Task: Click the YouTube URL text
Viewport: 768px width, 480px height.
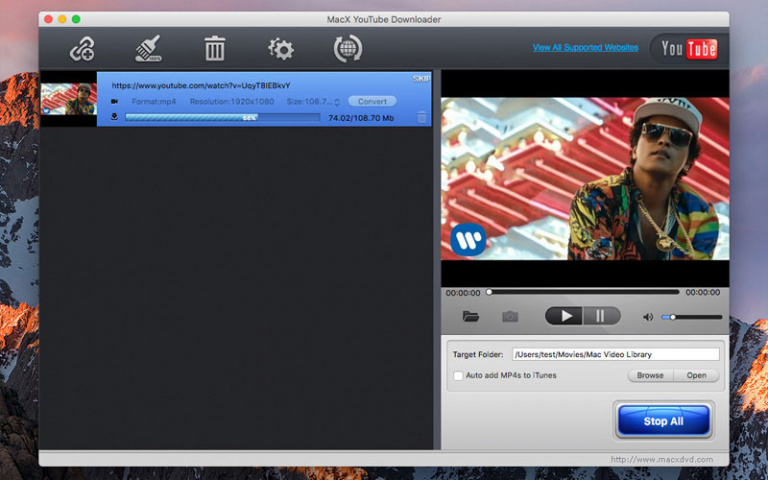Action: [201, 86]
